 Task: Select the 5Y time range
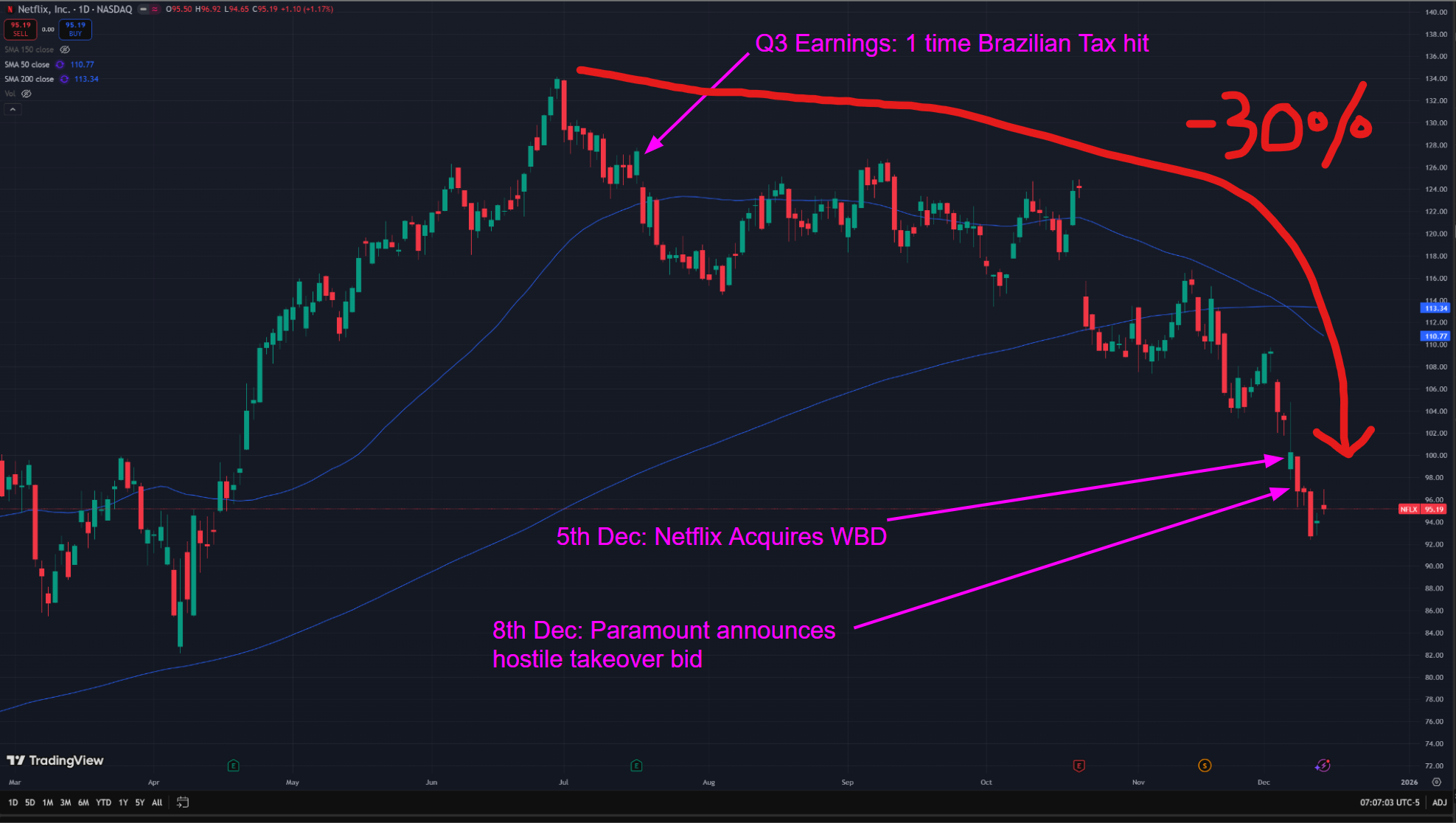coord(139,802)
